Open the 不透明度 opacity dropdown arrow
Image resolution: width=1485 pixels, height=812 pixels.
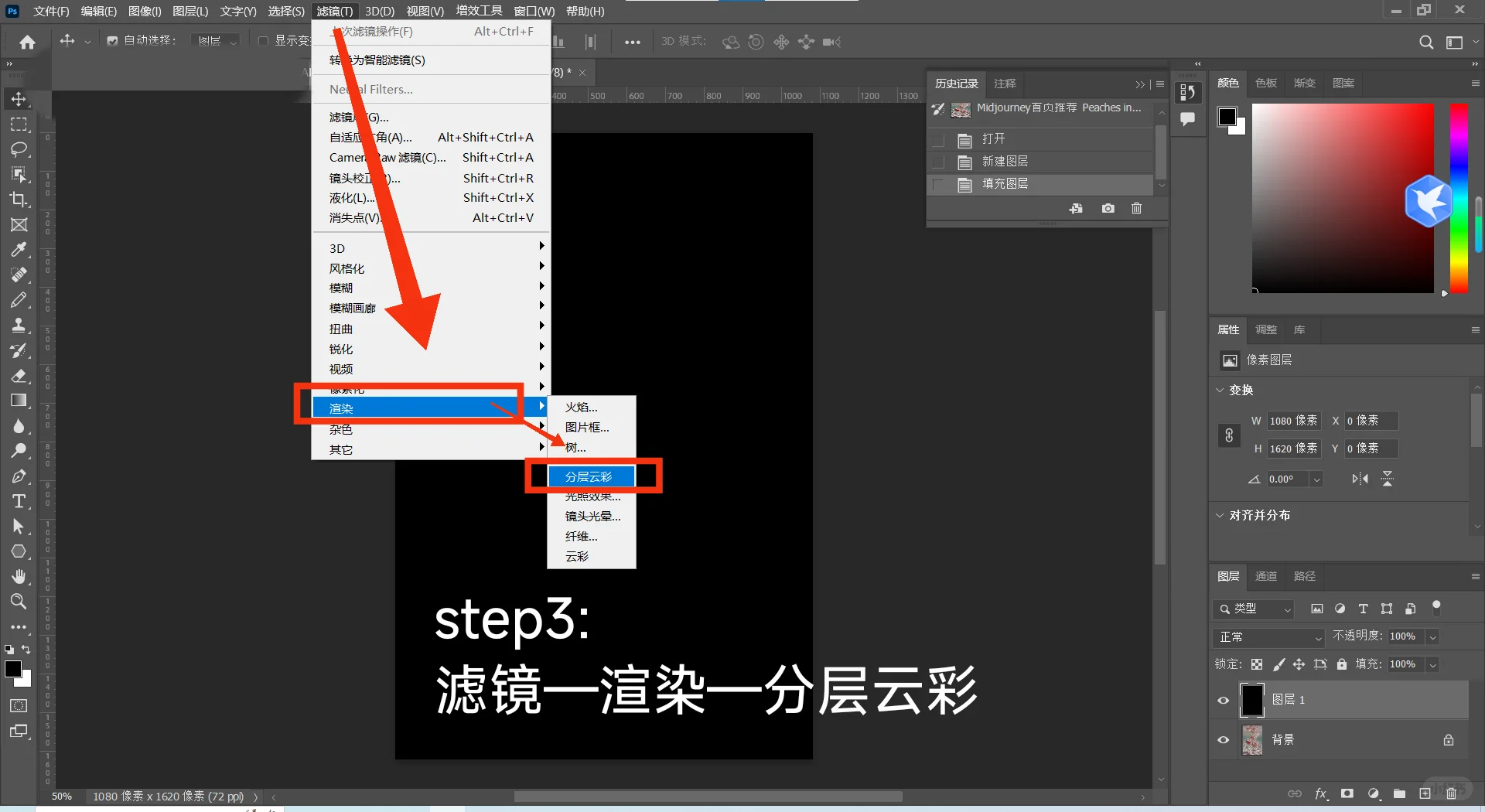click(1432, 637)
